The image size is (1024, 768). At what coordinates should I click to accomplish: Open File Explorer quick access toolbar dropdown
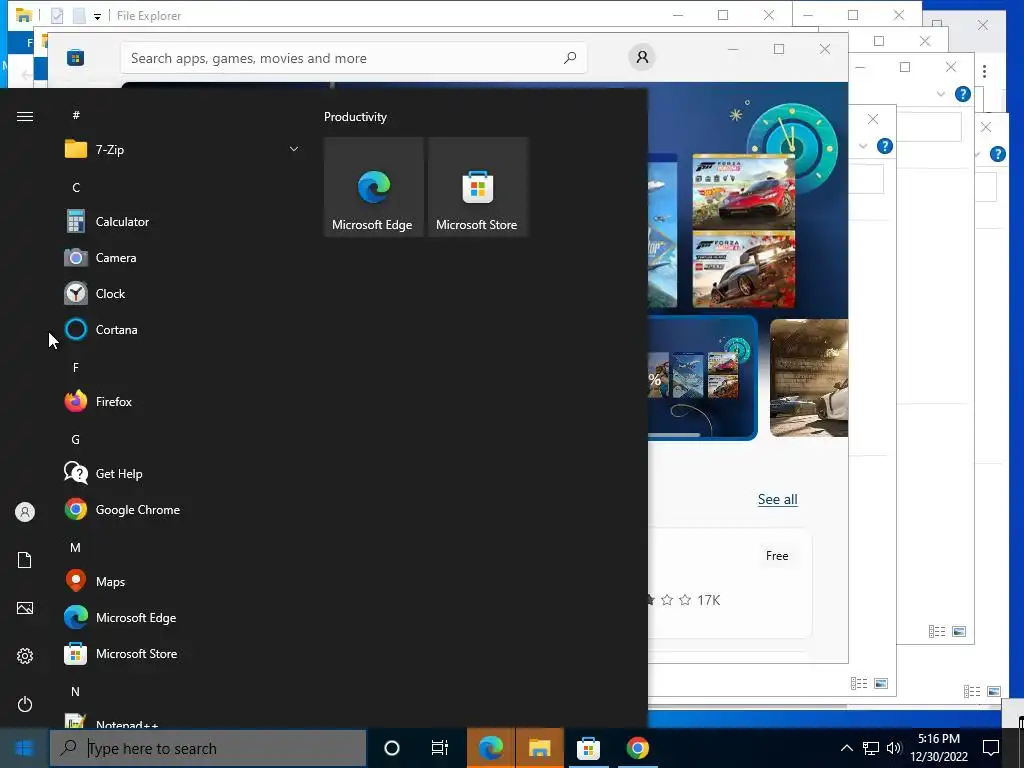(x=97, y=16)
